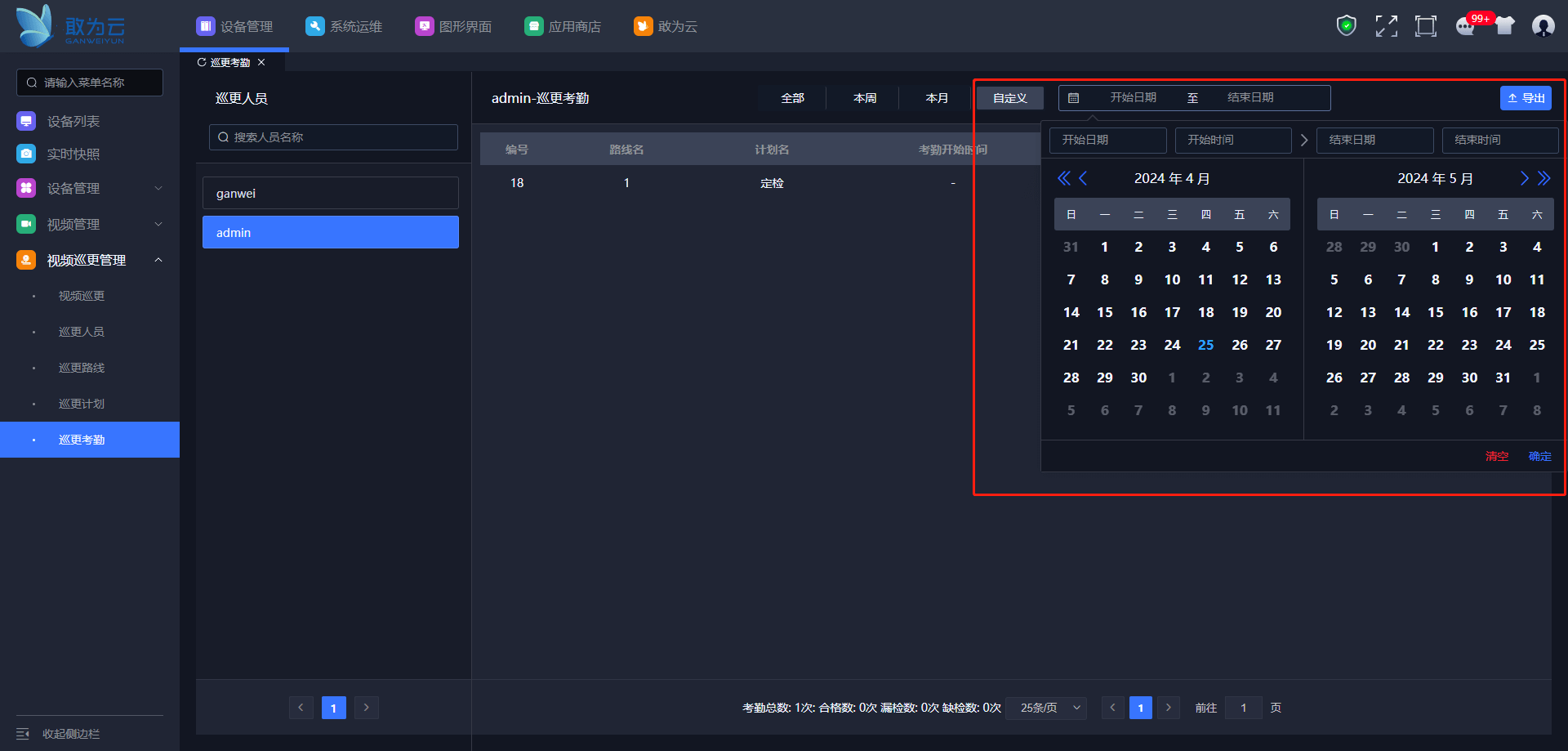Screen dimensions: 1568x751
Task: Select ganwei in the patrol personnel list
Action: click(331, 193)
